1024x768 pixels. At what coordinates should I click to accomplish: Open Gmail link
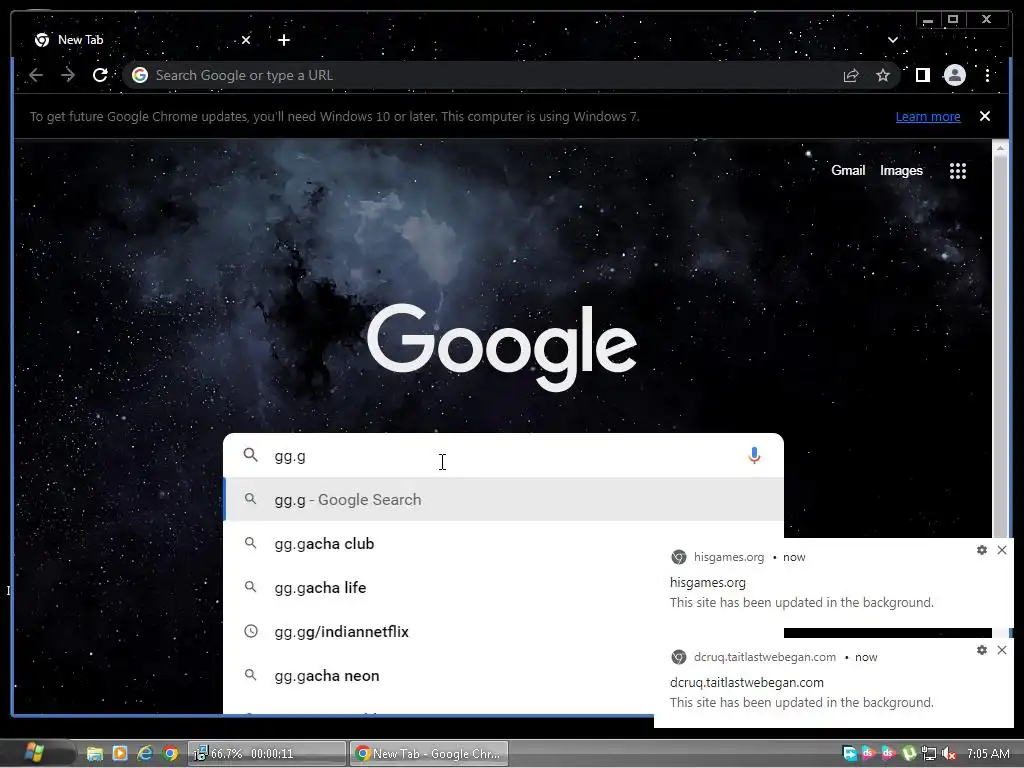[x=848, y=170]
